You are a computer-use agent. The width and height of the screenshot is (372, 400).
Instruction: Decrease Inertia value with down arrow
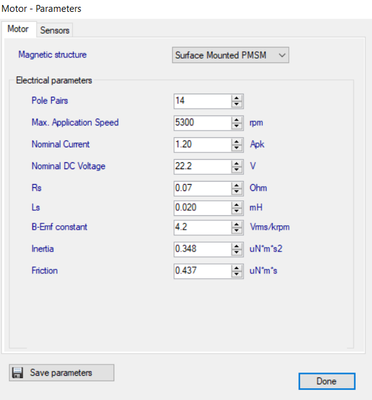(x=236, y=252)
